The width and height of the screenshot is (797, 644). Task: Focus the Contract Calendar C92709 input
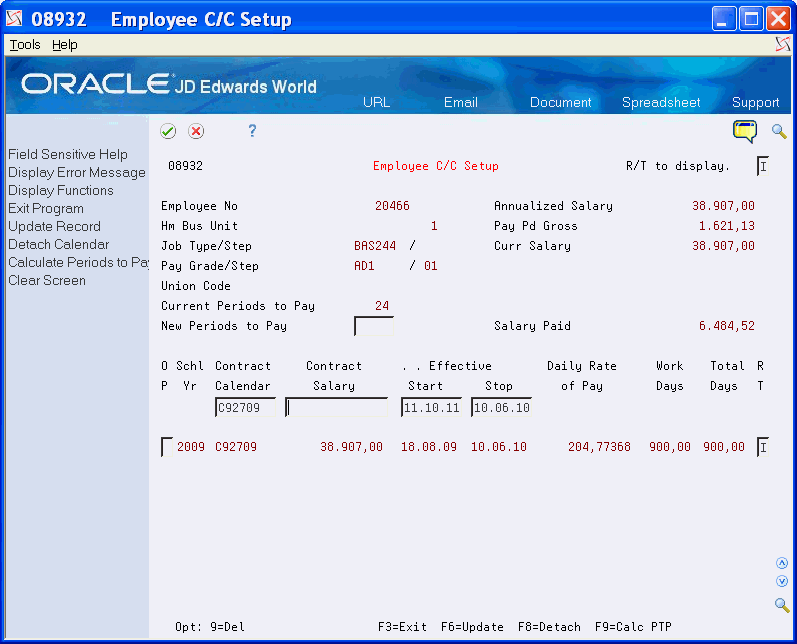click(246, 407)
